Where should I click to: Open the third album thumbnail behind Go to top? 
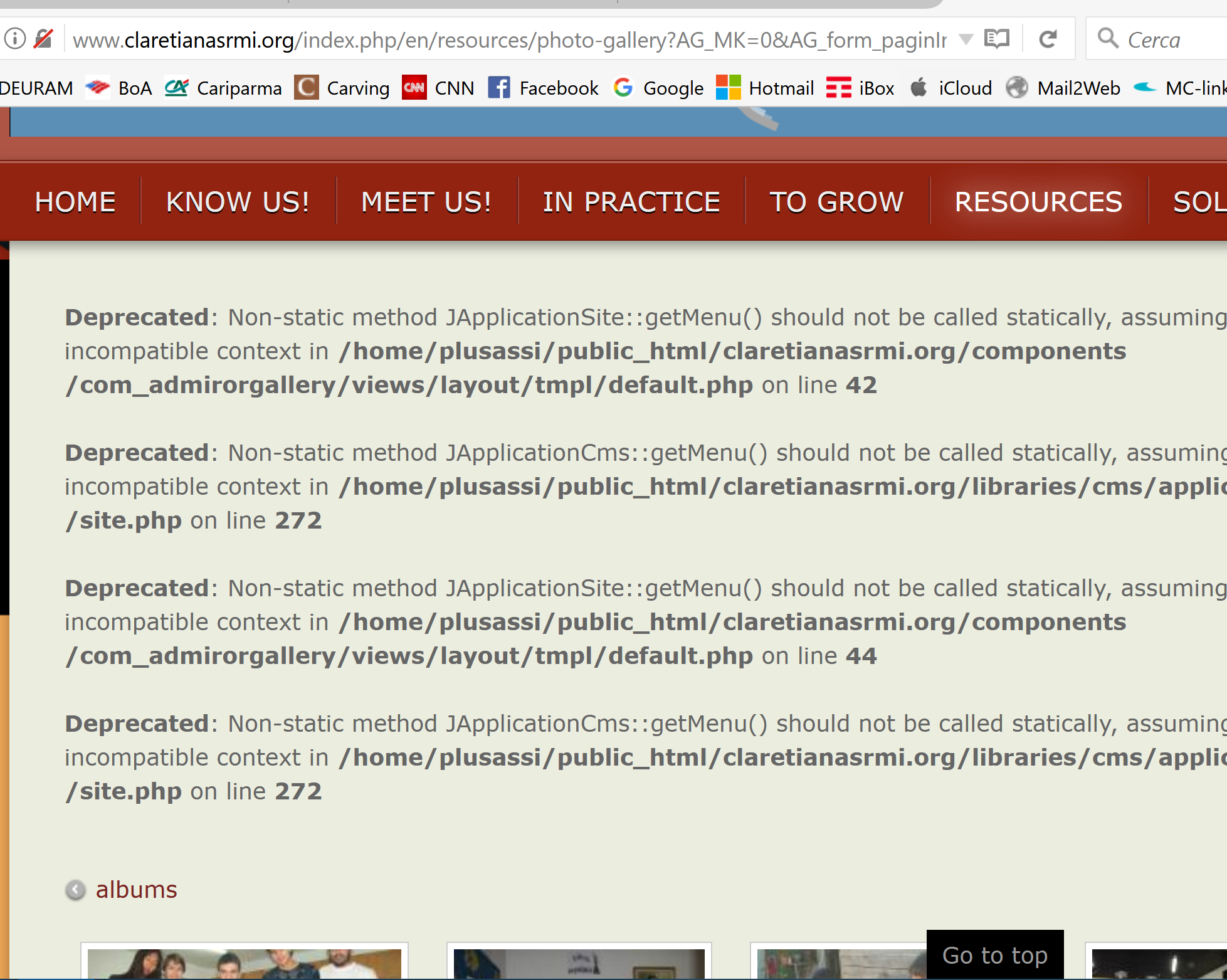838,962
